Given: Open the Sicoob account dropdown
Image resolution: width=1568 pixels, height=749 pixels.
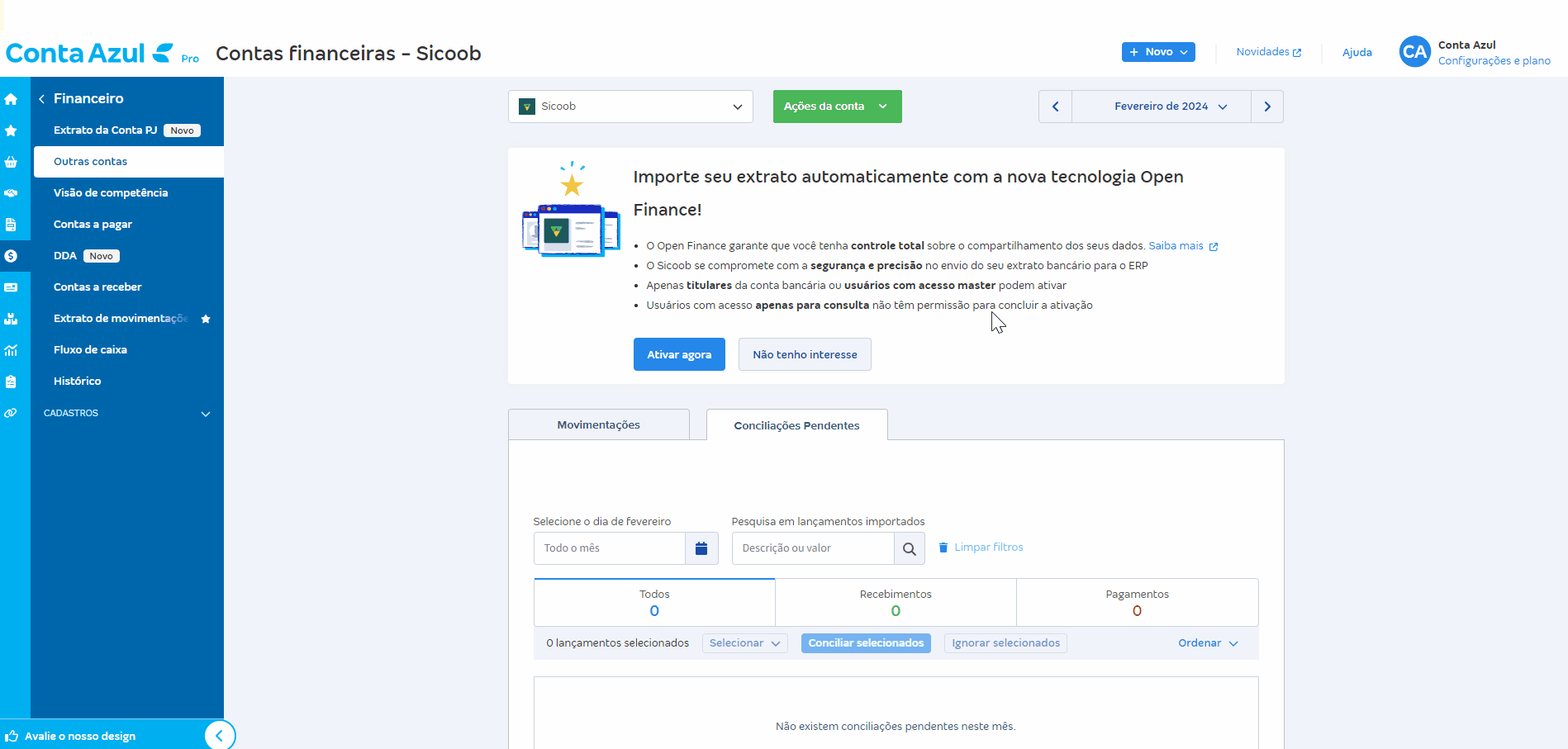Looking at the screenshot, I should (630, 107).
